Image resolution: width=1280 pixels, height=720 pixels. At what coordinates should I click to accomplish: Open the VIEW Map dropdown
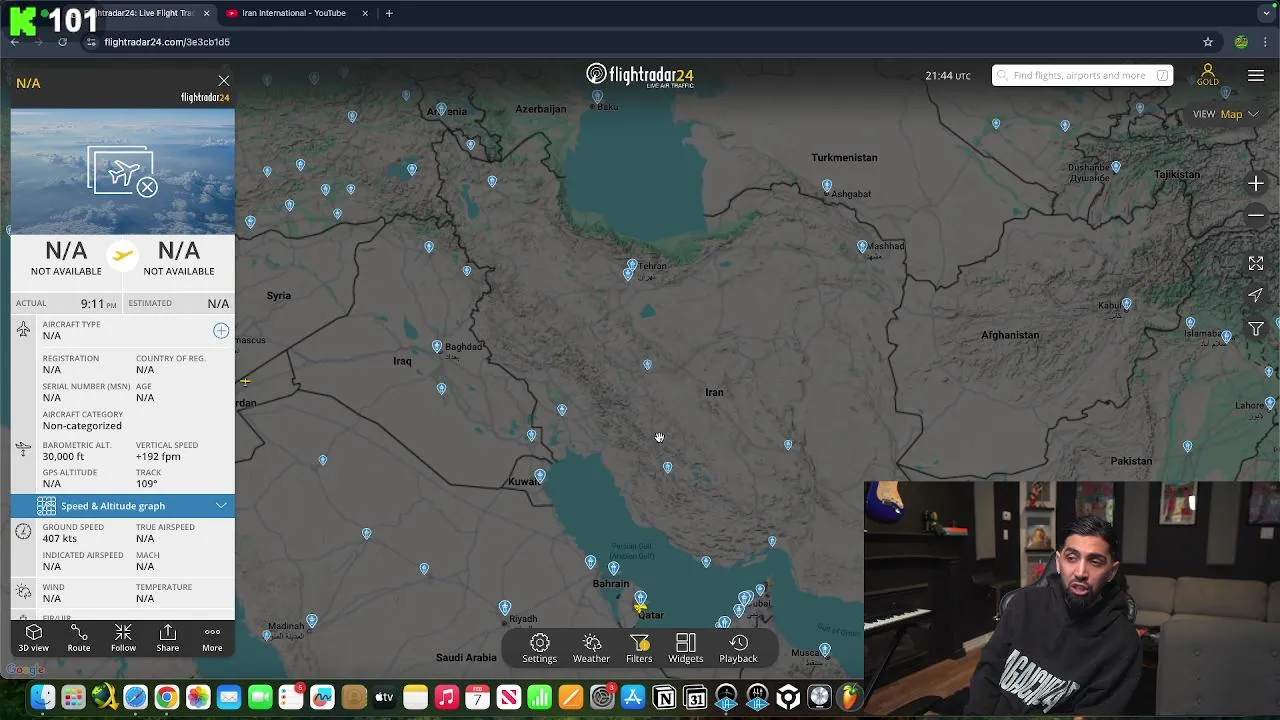tap(1226, 114)
